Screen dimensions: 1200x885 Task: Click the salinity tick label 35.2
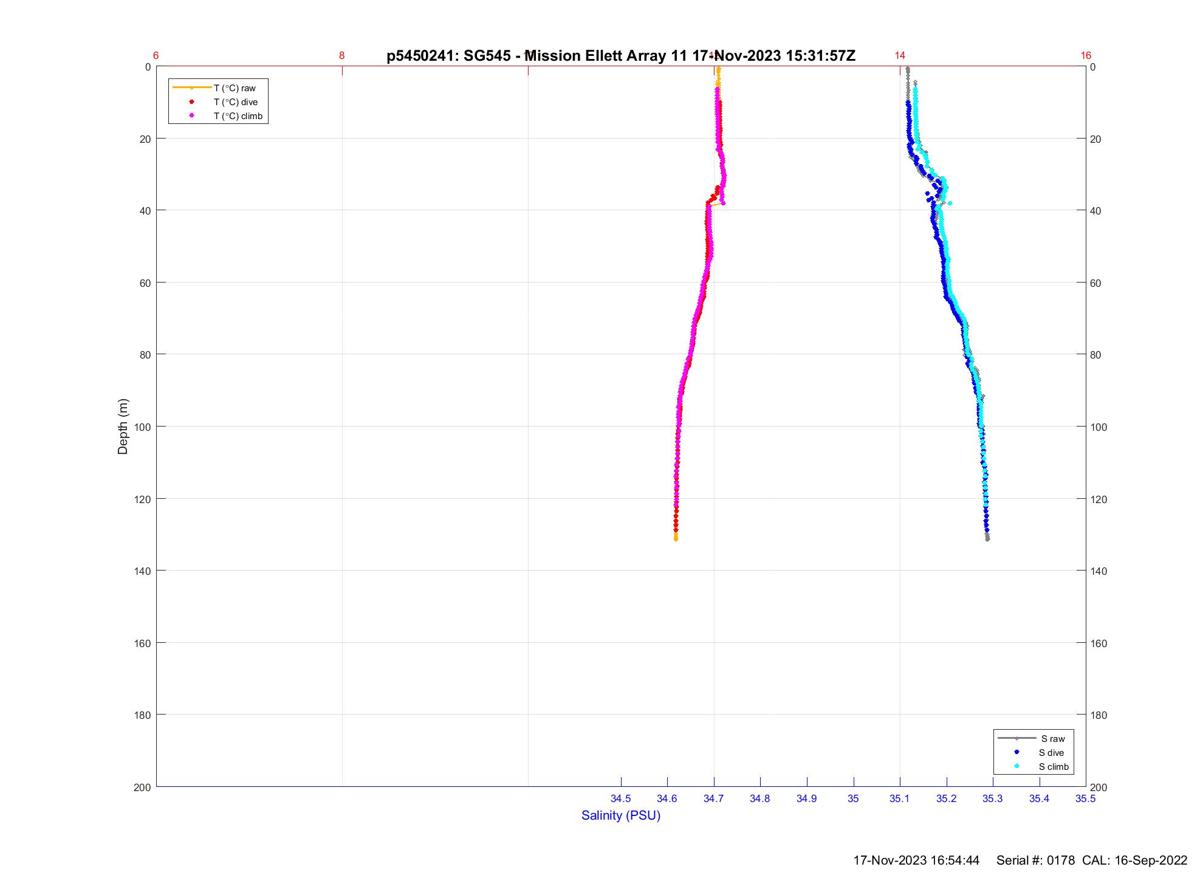946,798
